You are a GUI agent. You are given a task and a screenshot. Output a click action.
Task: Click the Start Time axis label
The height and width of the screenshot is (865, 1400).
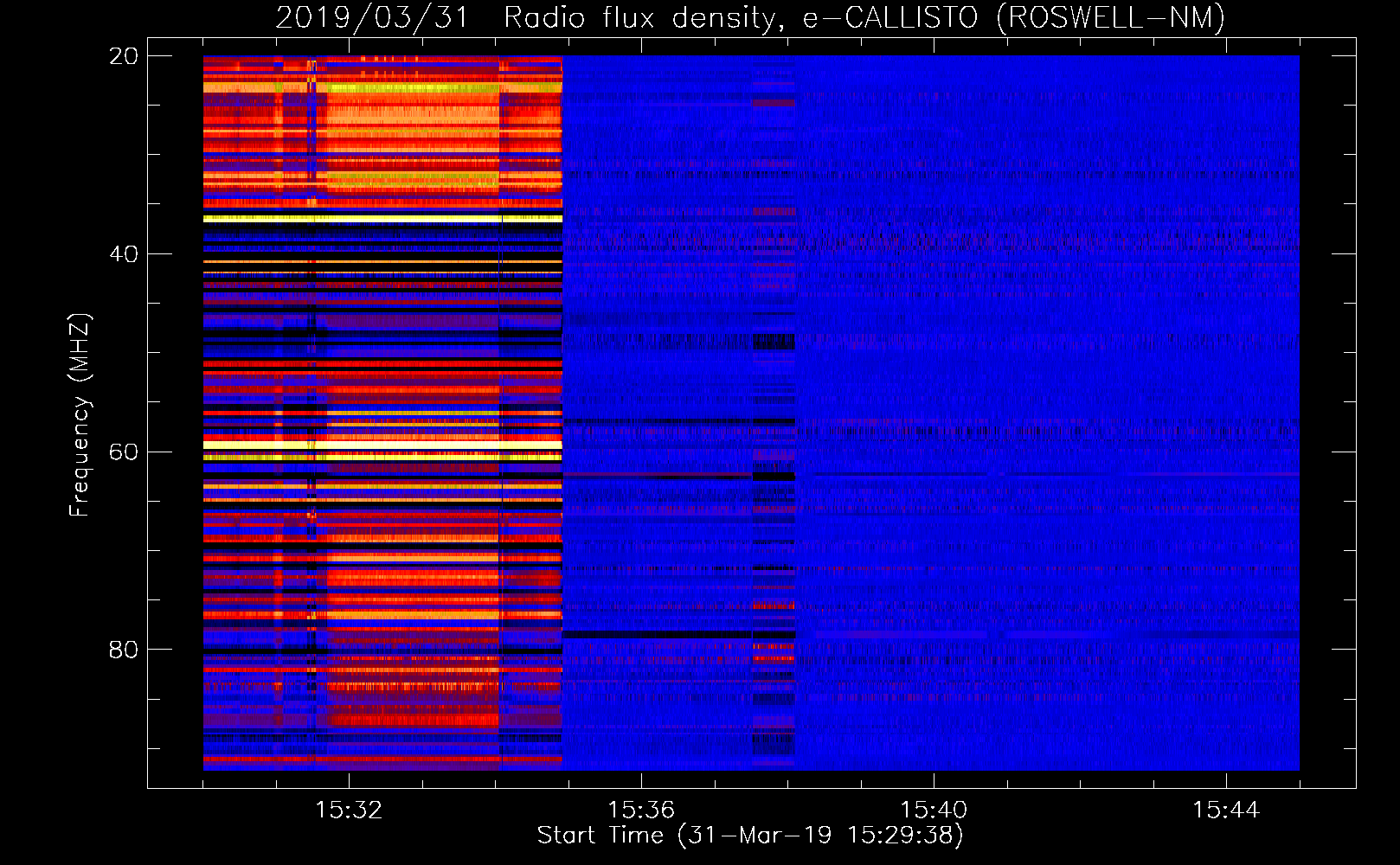click(750, 836)
